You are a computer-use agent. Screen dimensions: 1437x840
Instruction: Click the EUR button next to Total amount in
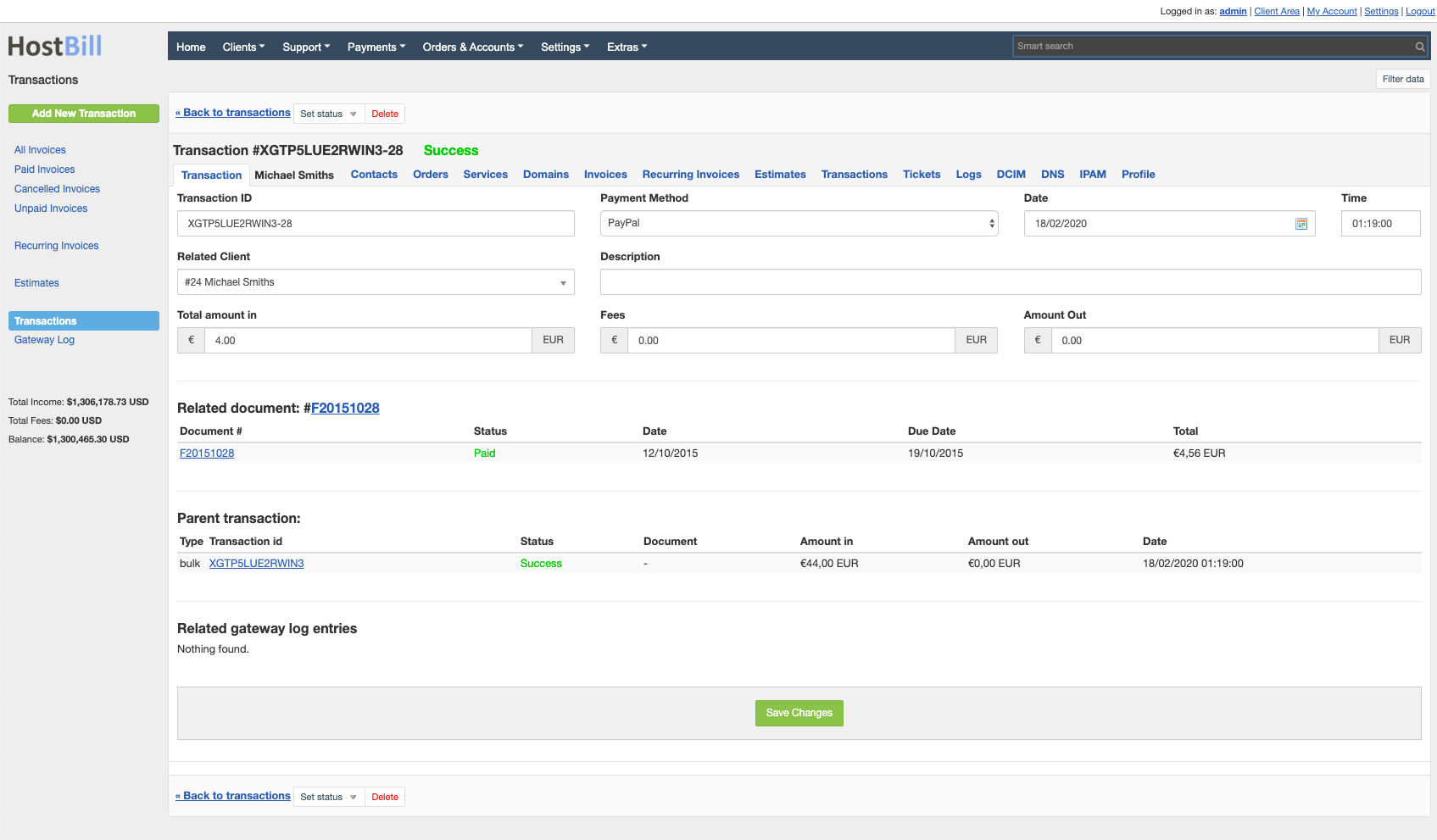click(x=553, y=340)
